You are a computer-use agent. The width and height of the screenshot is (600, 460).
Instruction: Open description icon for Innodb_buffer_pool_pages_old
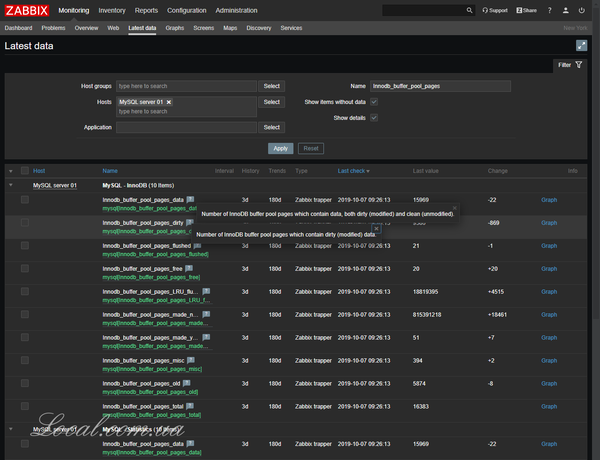click(187, 383)
